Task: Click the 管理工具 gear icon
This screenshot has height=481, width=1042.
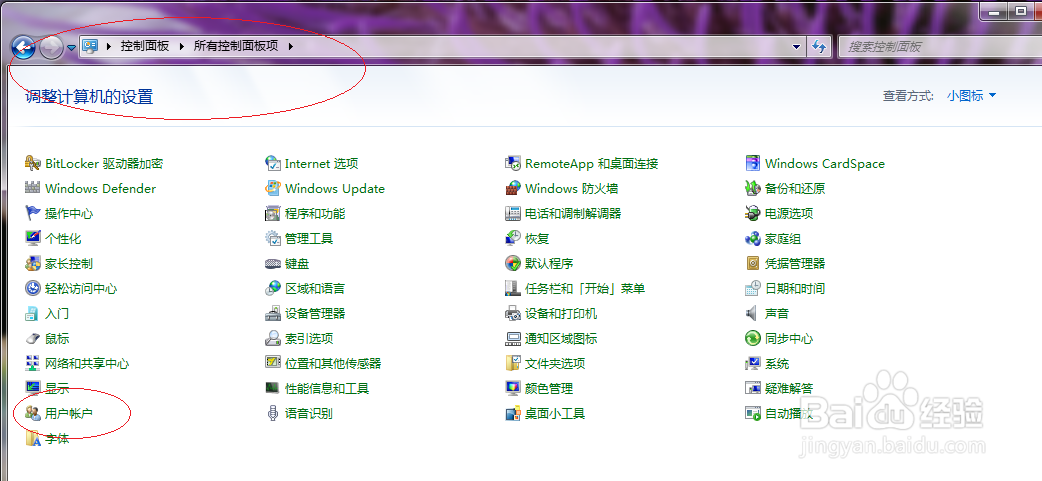Action: pos(272,239)
